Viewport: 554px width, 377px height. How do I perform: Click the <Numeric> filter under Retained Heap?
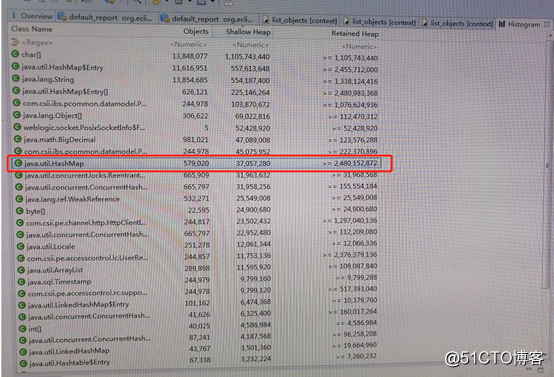point(359,47)
